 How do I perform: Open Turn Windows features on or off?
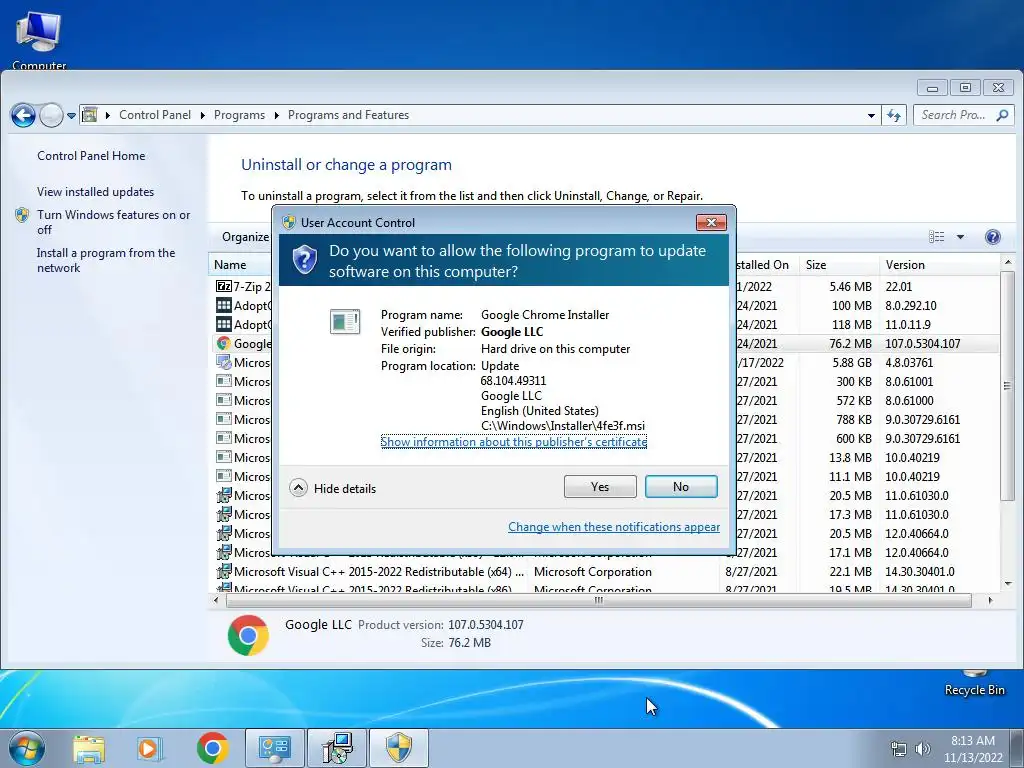point(113,222)
